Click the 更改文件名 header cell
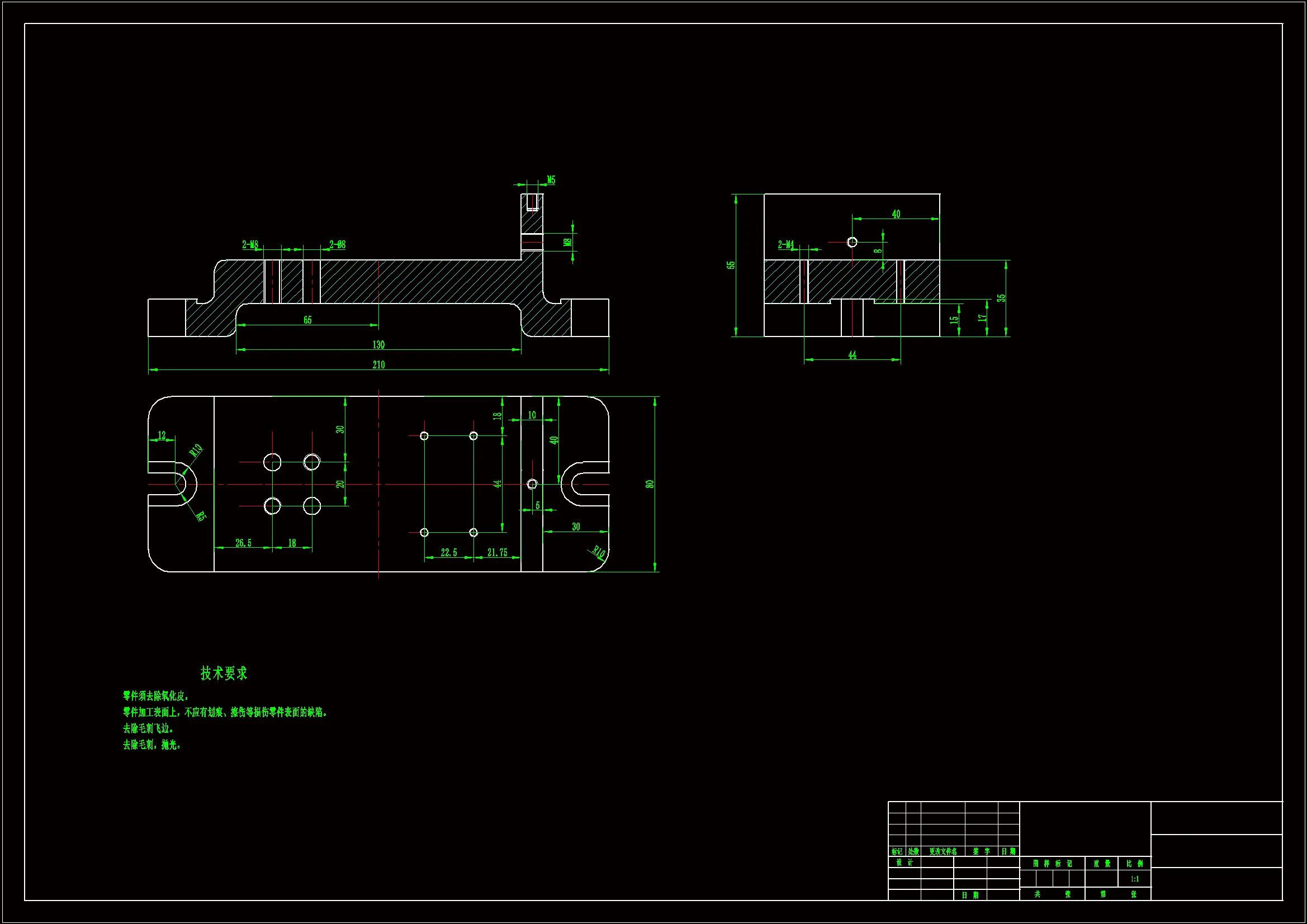The image size is (1307, 924). [x=943, y=852]
